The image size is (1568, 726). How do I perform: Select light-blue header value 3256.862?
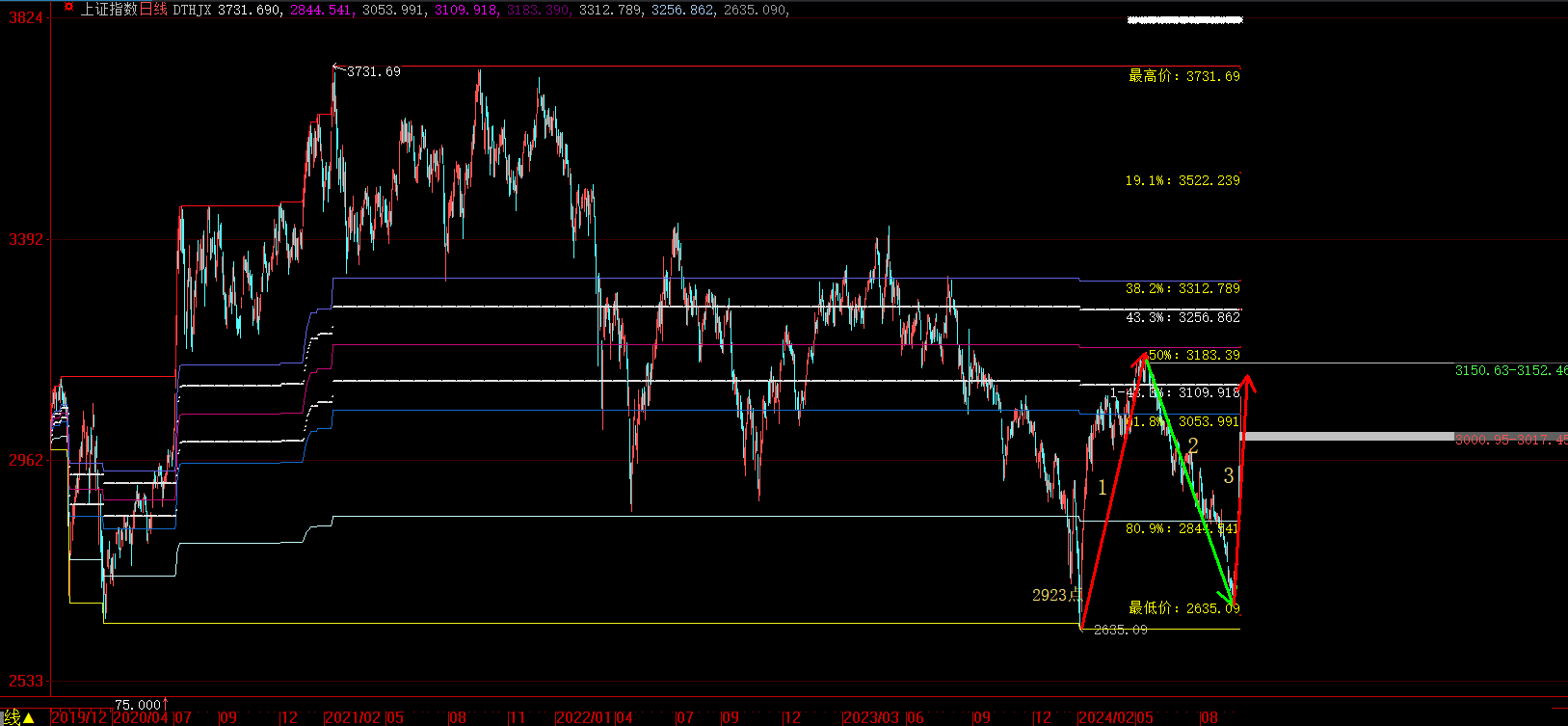coord(683,10)
